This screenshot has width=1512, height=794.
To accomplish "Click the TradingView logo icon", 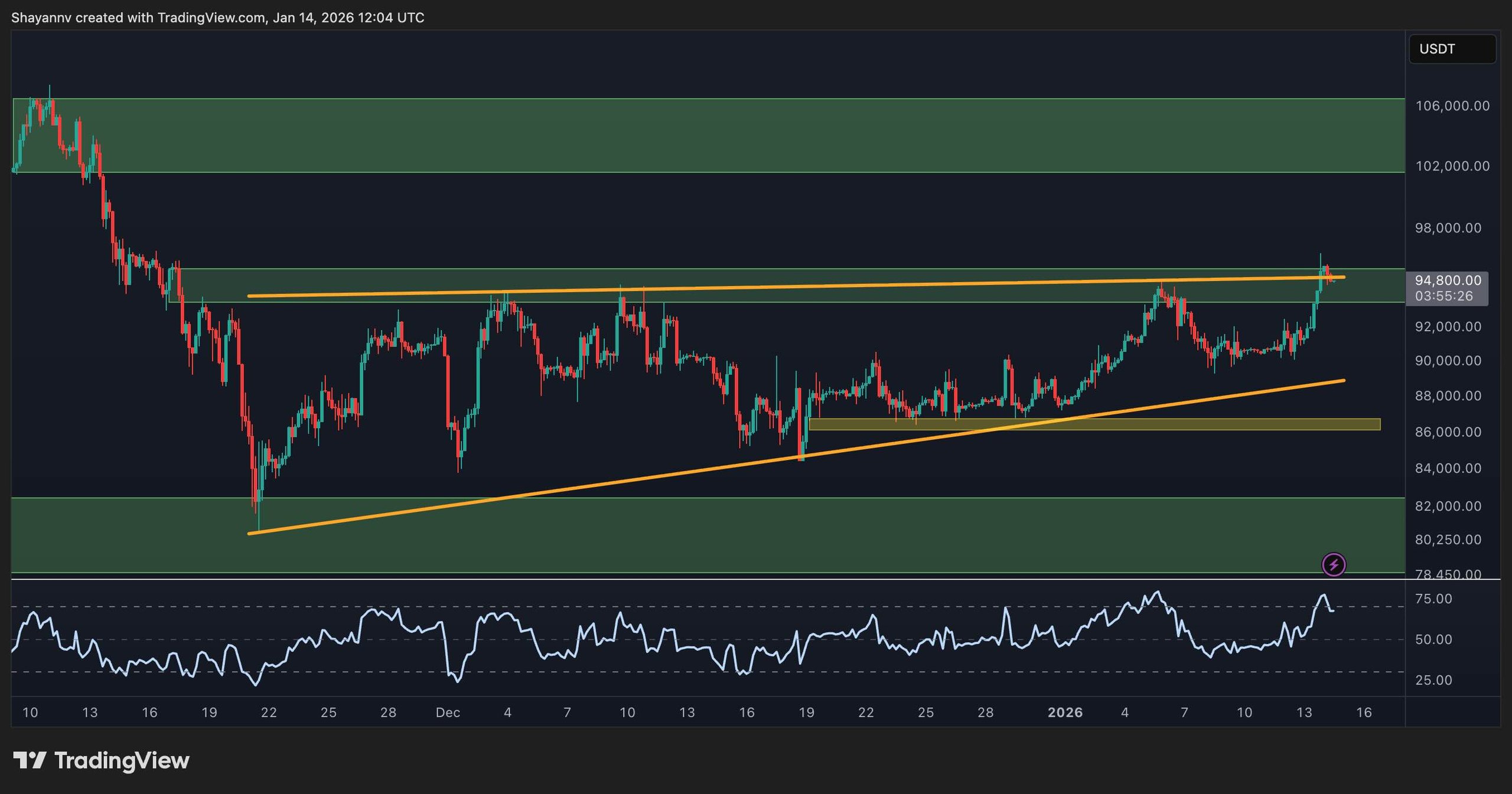I will 30,760.
